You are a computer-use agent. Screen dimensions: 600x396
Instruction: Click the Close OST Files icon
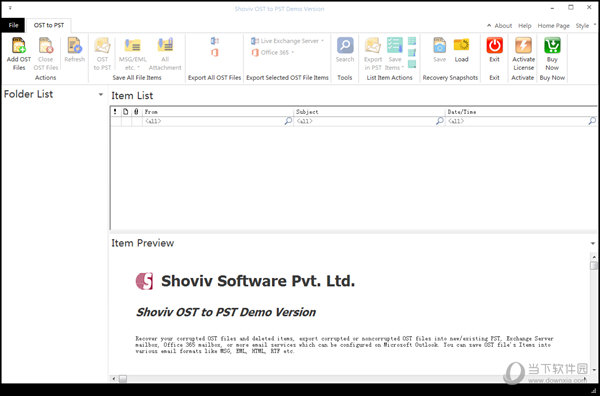(46, 45)
